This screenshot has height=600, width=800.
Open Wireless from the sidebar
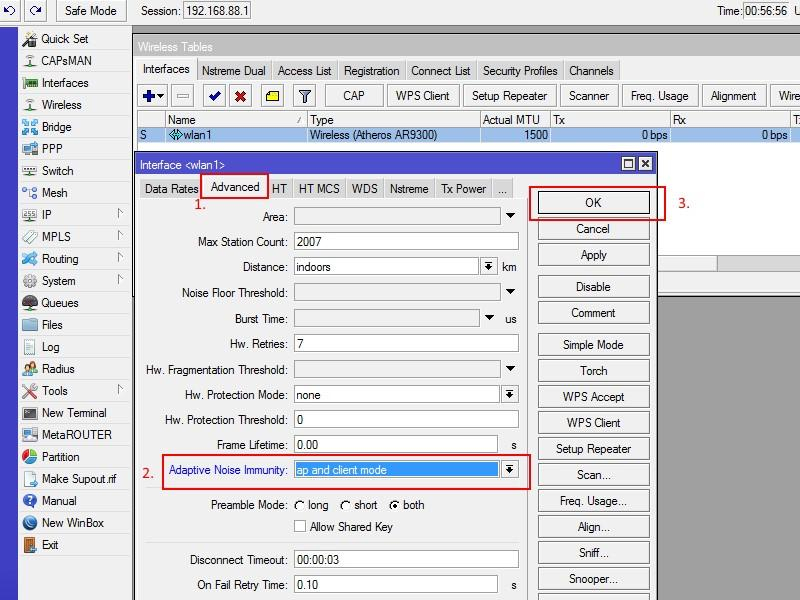[61, 105]
